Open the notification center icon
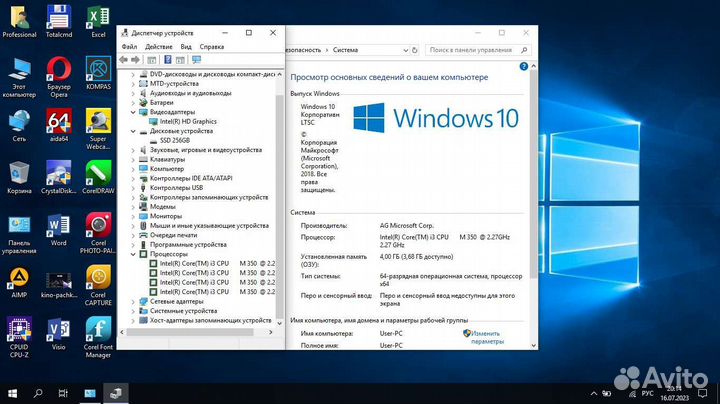This screenshot has width=720, height=404. coord(703,393)
